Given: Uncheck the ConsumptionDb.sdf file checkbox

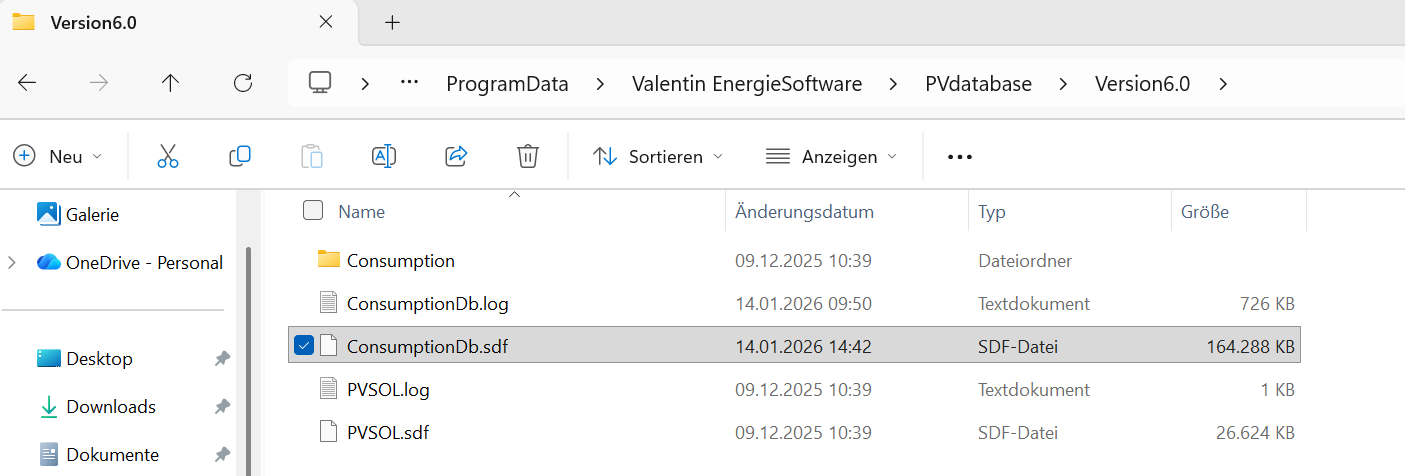Looking at the screenshot, I should pos(305,346).
